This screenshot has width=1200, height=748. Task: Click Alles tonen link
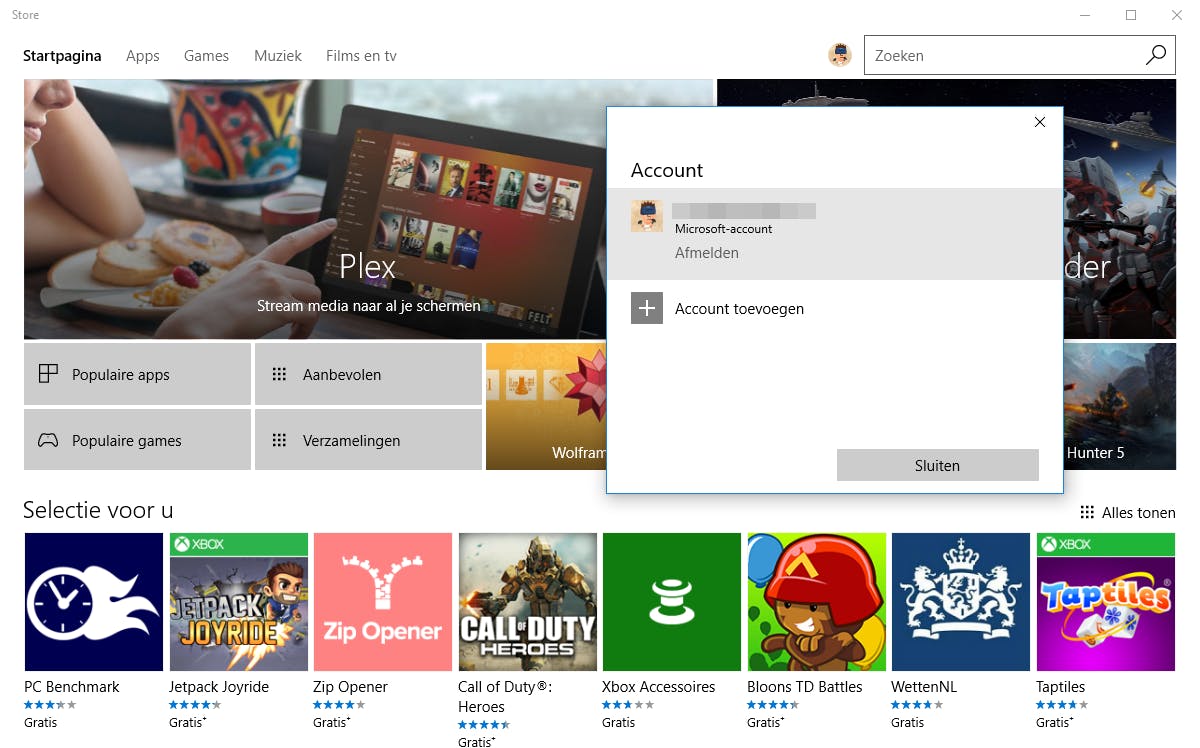pos(1139,512)
